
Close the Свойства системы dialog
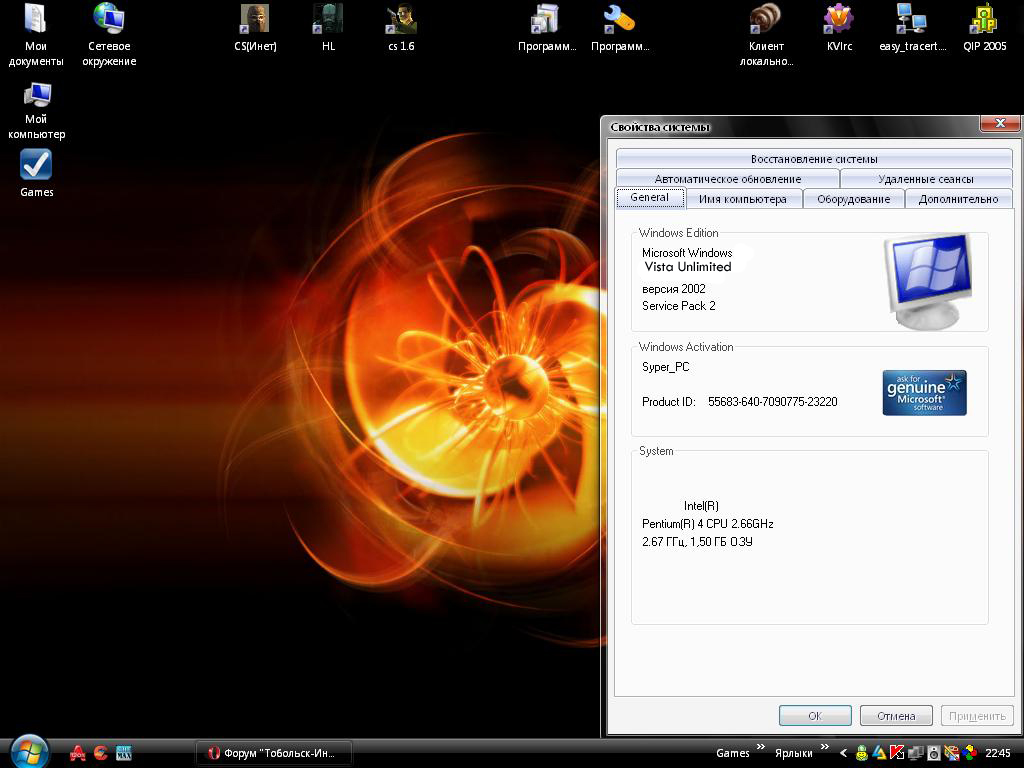pyautogui.click(x=1000, y=123)
